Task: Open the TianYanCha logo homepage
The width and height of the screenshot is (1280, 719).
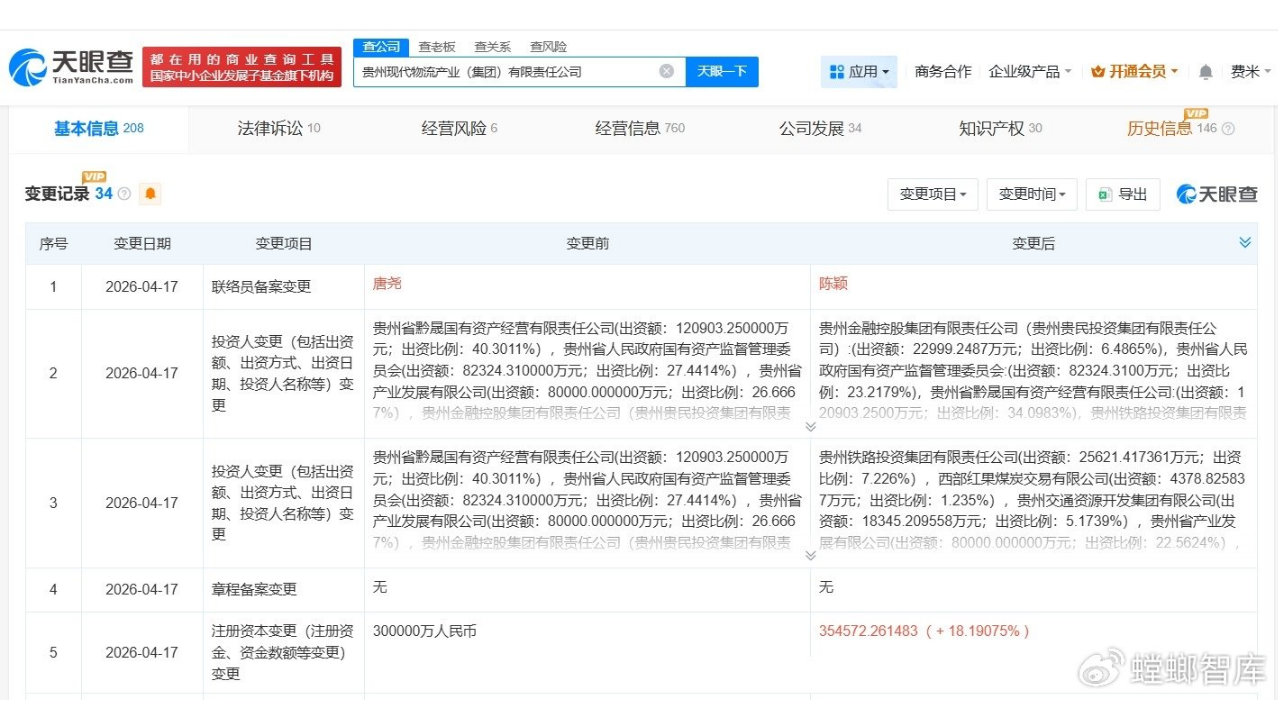Action: click(71, 67)
